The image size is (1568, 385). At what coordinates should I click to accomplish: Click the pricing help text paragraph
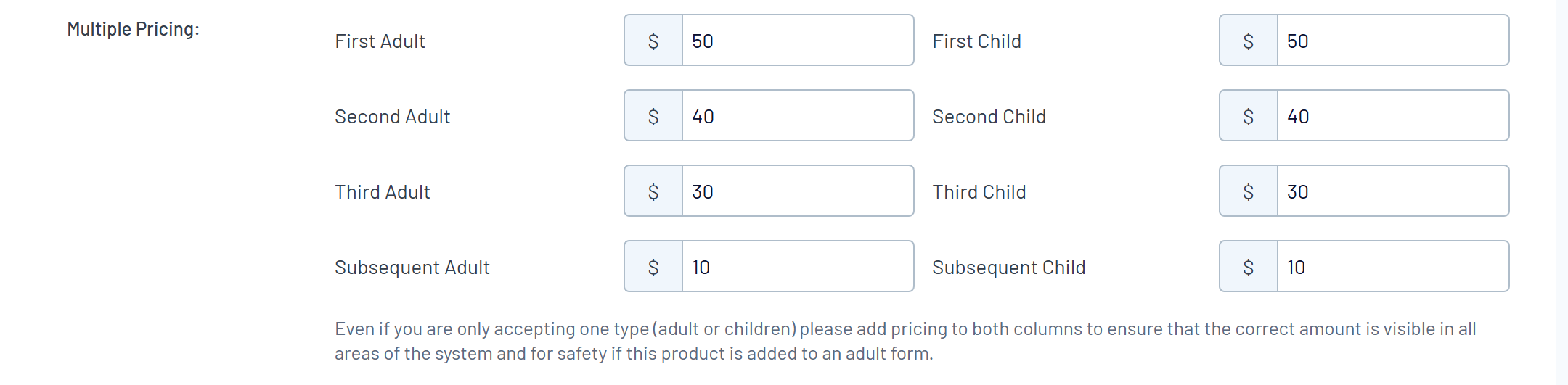(905, 341)
